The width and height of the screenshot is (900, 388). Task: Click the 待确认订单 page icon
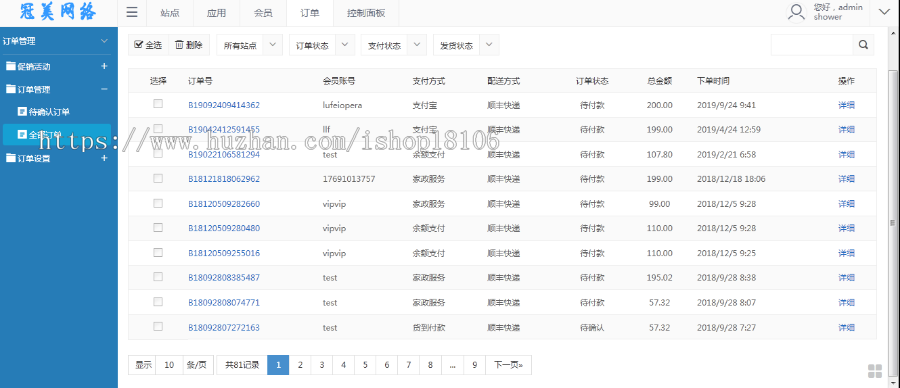pos(22,111)
